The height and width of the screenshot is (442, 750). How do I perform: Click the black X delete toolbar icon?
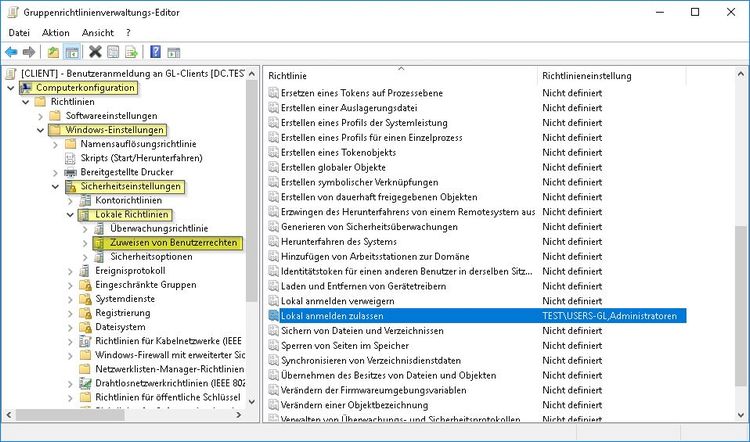[x=95, y=52]
